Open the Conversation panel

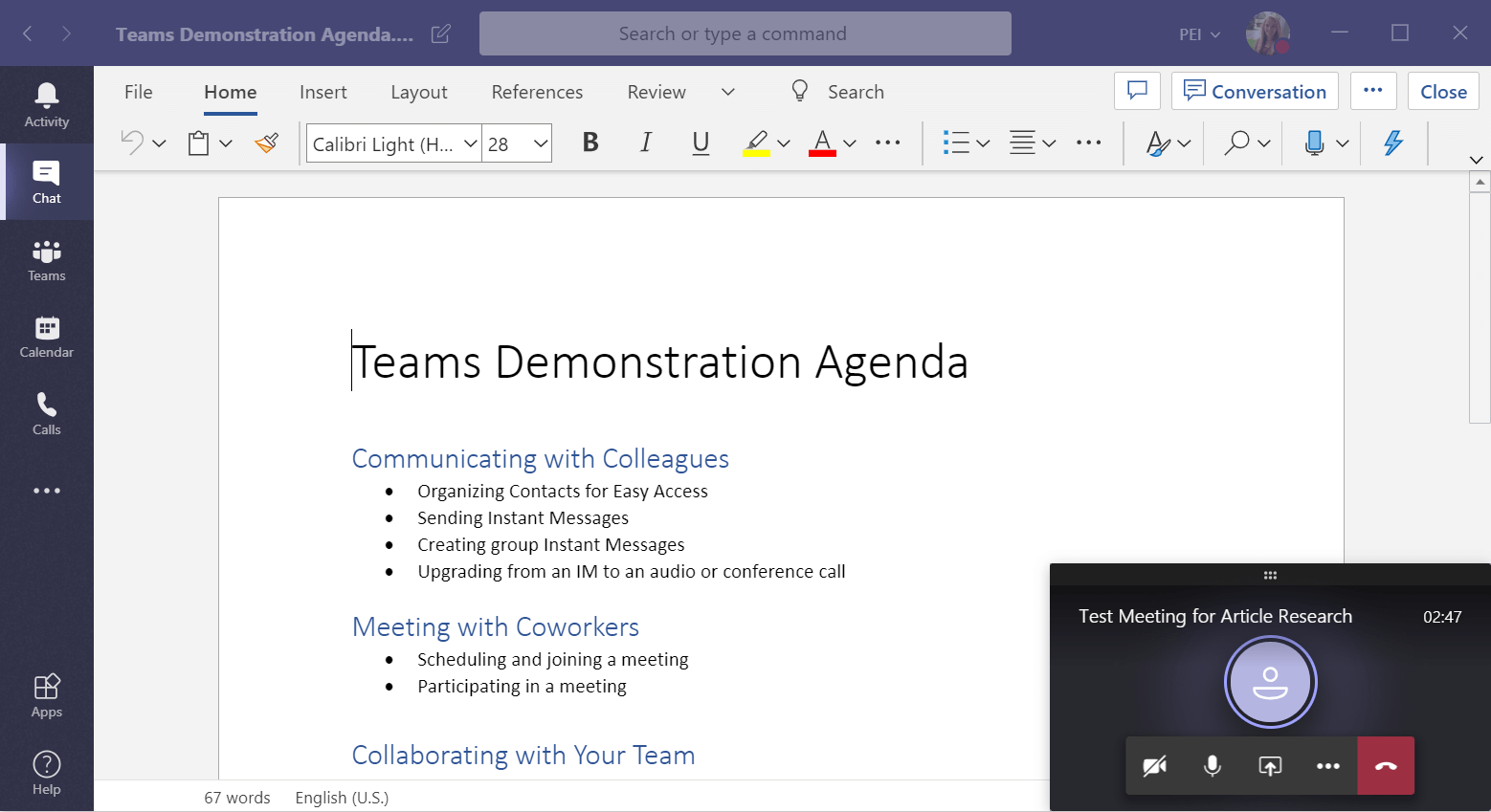coord(1255,91)
